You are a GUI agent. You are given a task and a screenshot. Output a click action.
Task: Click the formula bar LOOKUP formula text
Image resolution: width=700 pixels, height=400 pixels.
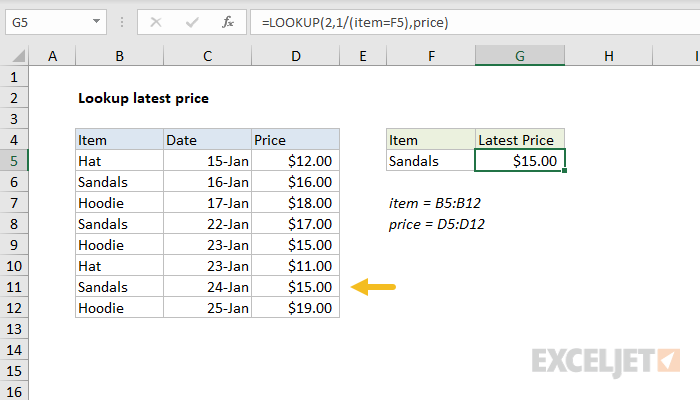point(355,22)
